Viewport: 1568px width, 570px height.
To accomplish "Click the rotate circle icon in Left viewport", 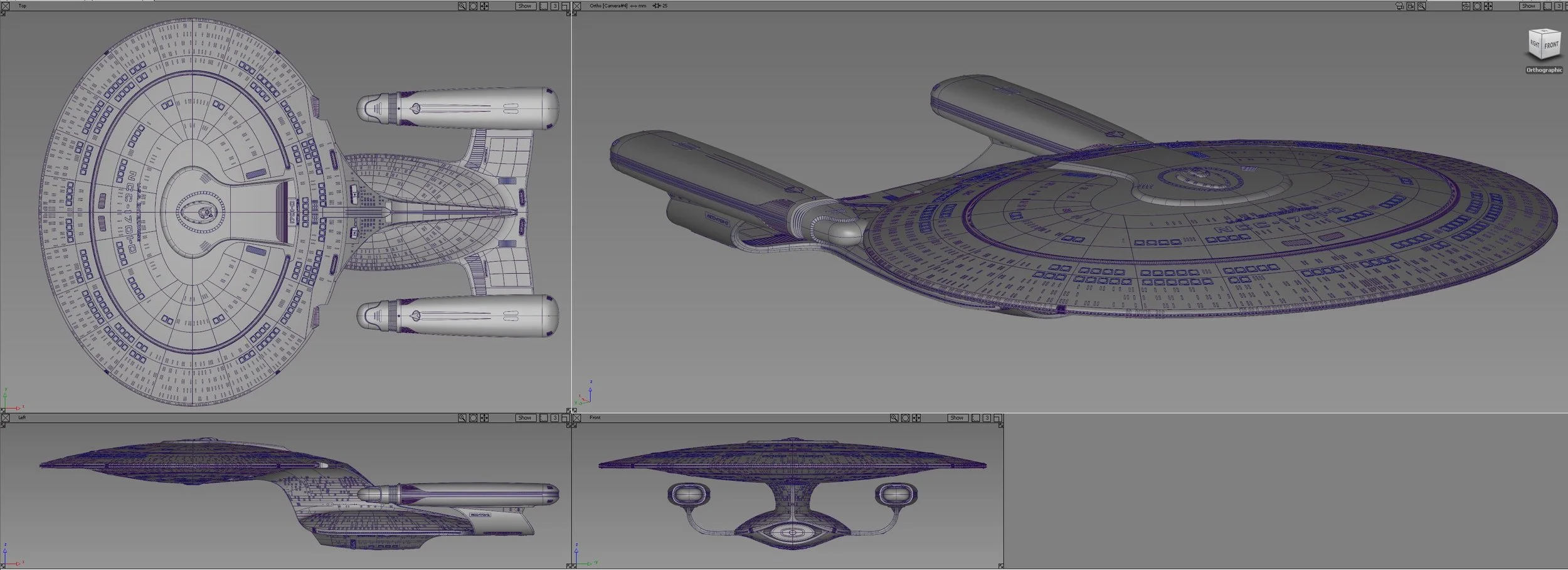I will [473, 418].
